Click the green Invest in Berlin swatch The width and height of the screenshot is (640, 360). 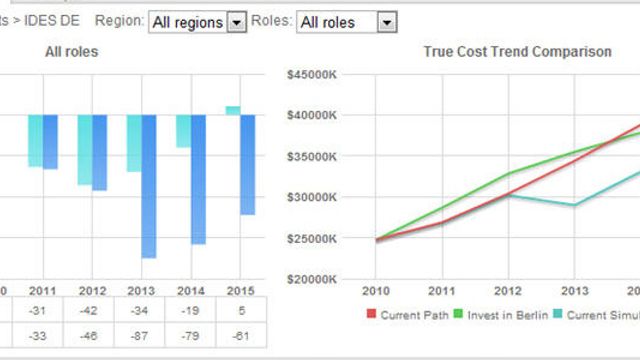coord(458,313)
